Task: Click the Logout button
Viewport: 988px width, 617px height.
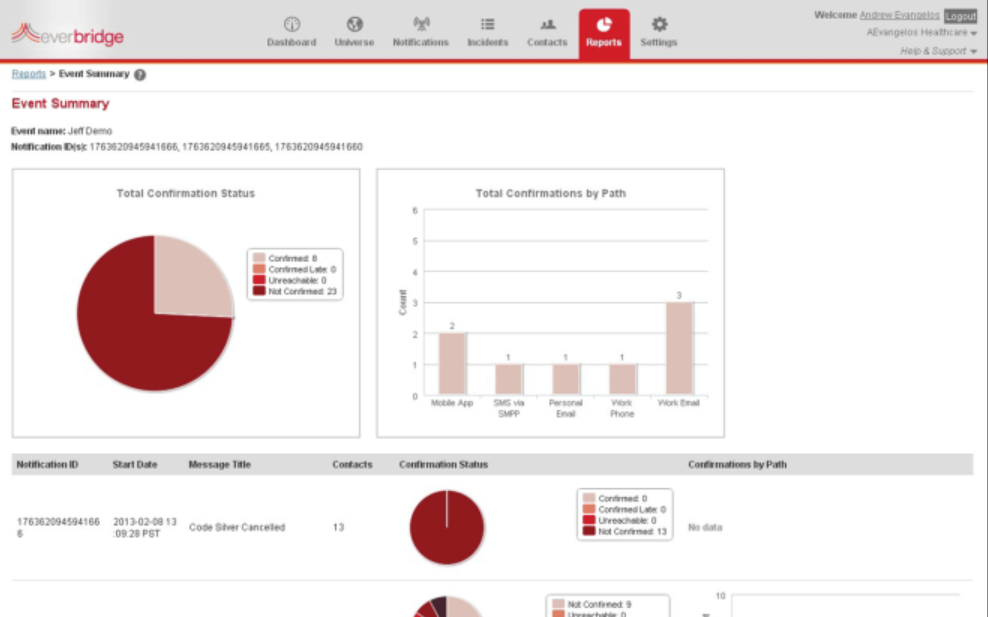Action: (x=960, y=16)
